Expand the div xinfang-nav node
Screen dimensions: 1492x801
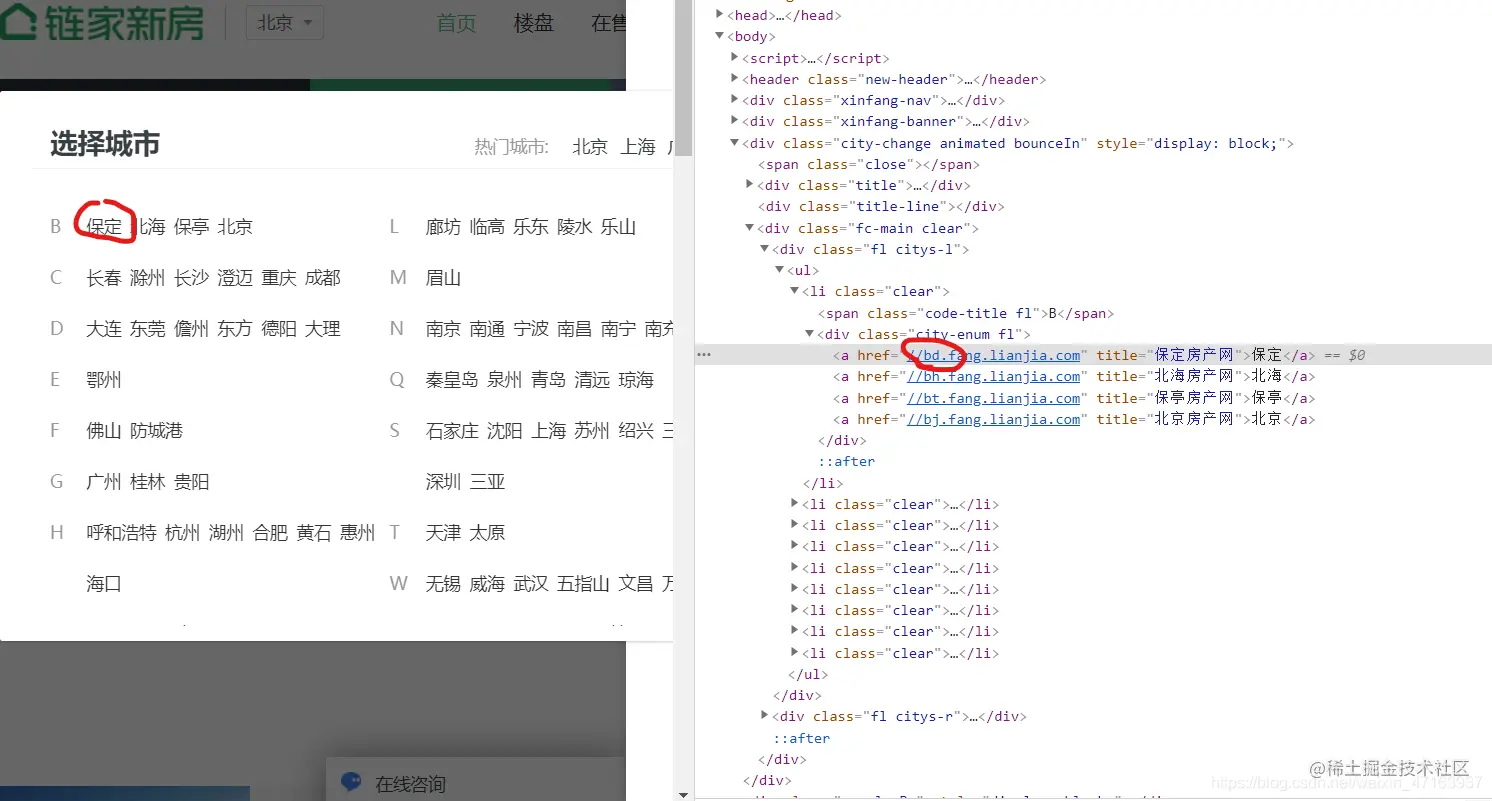pyautogui.click(x=735, y=100)
